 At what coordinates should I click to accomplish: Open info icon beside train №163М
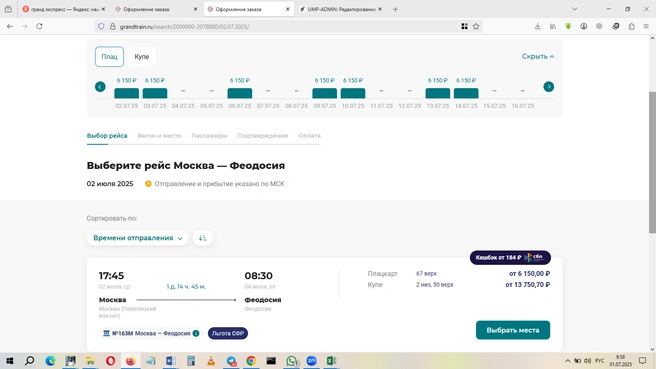pos(196,333)
